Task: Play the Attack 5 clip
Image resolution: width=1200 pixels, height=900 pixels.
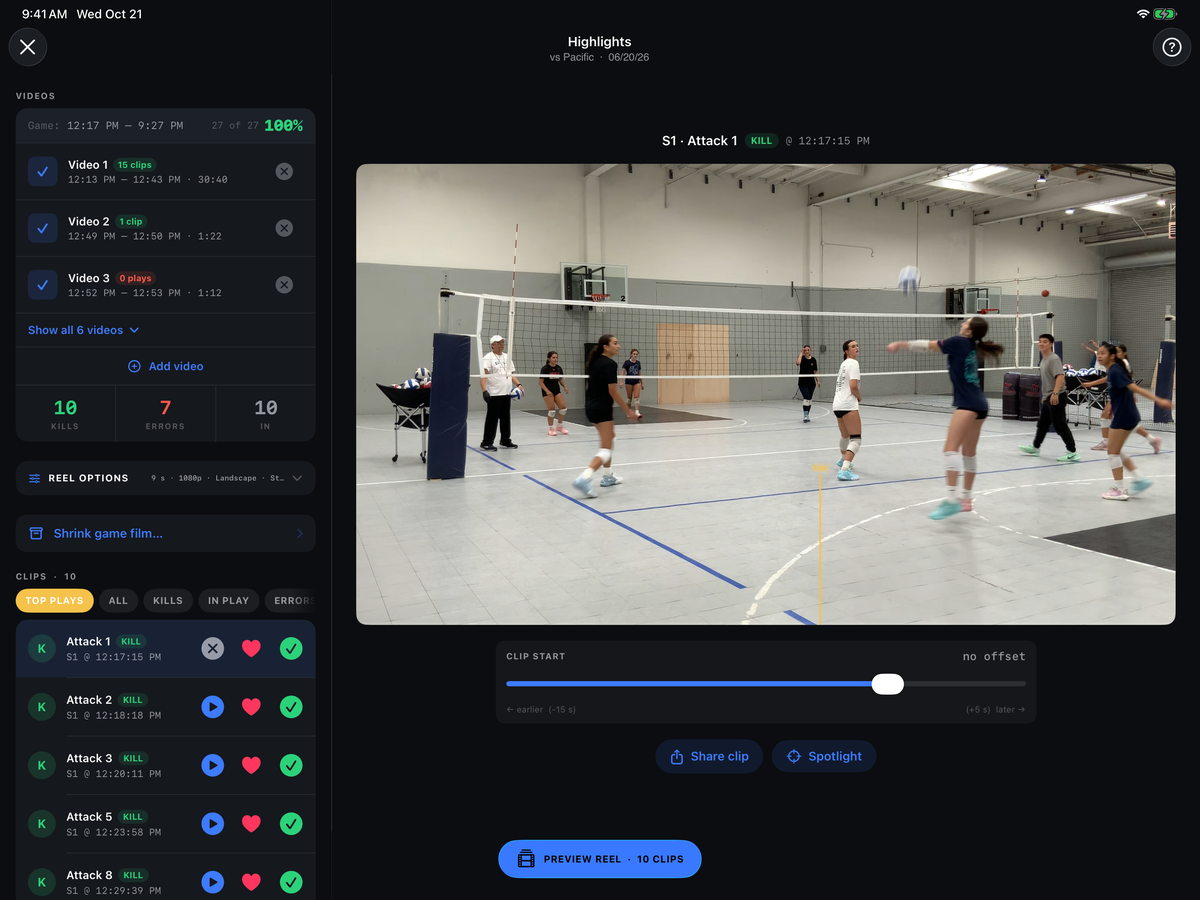Action: 212,824
